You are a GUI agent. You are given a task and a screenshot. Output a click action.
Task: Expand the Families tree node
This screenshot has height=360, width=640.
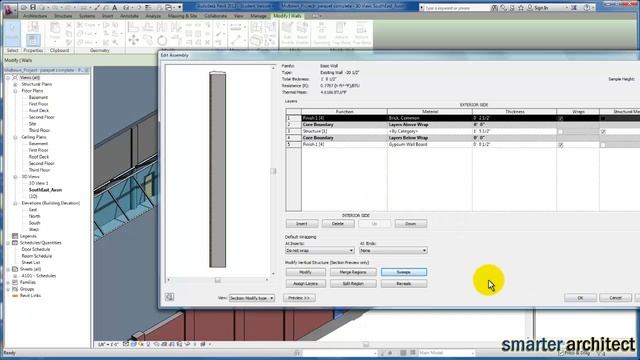8,282
